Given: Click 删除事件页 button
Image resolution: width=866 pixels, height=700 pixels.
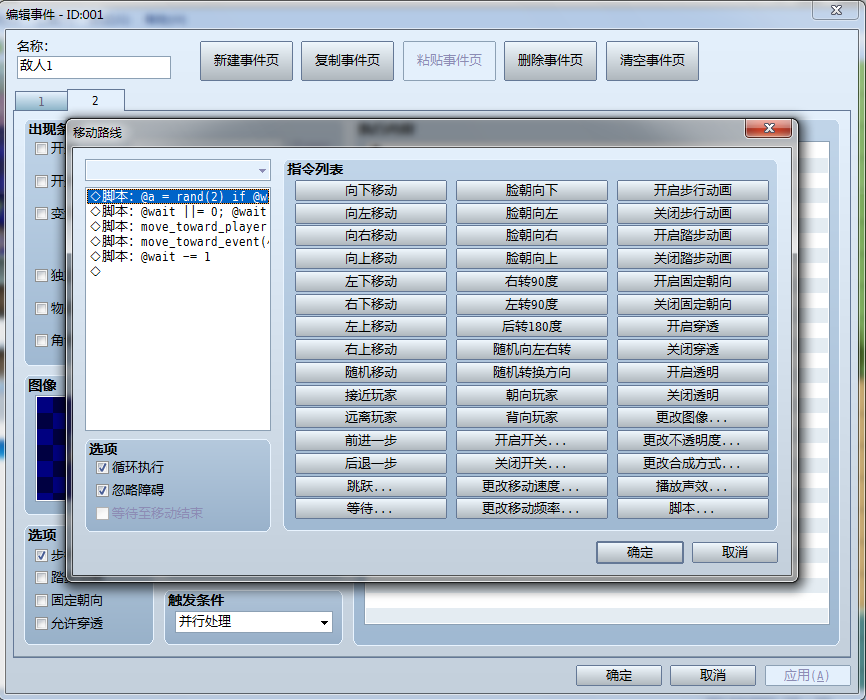Looking at the screenshot, I should tap(550, 60).
